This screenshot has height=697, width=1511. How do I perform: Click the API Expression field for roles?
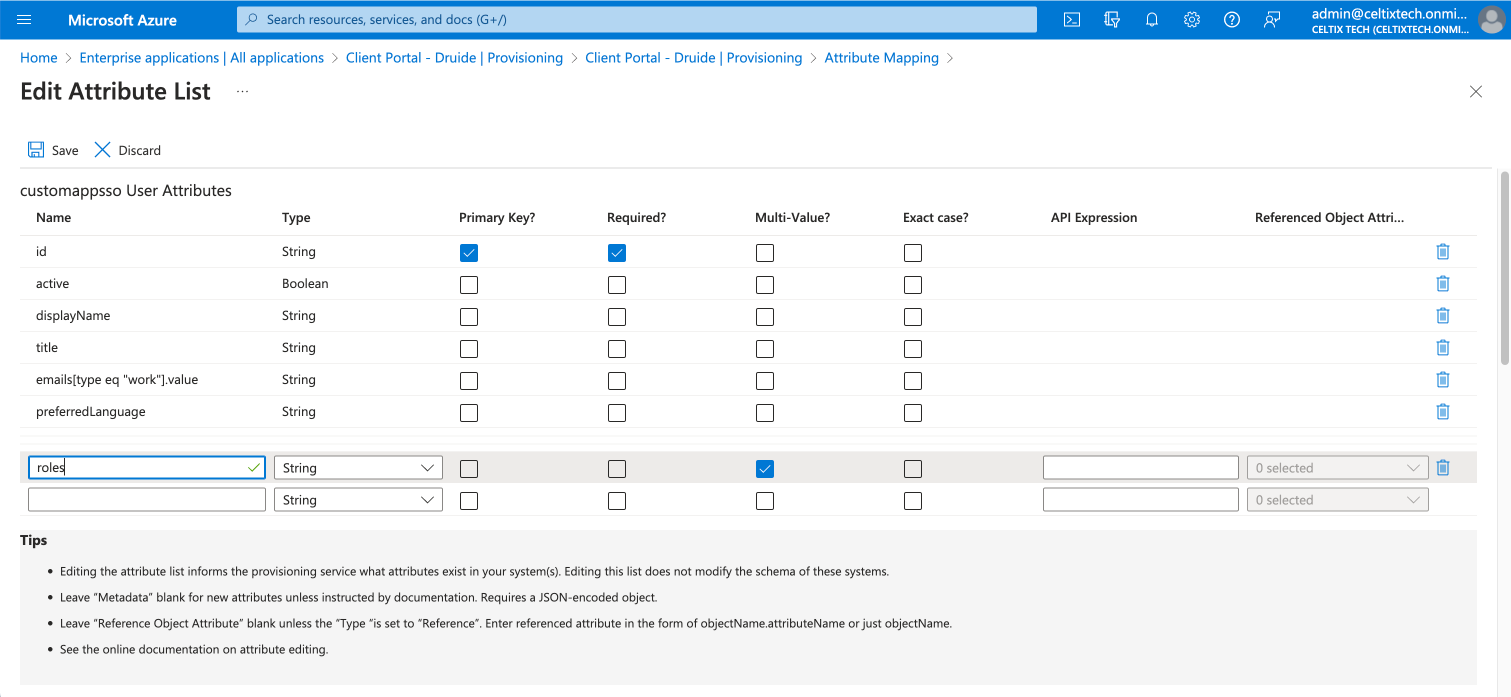tap(1140, 468)
